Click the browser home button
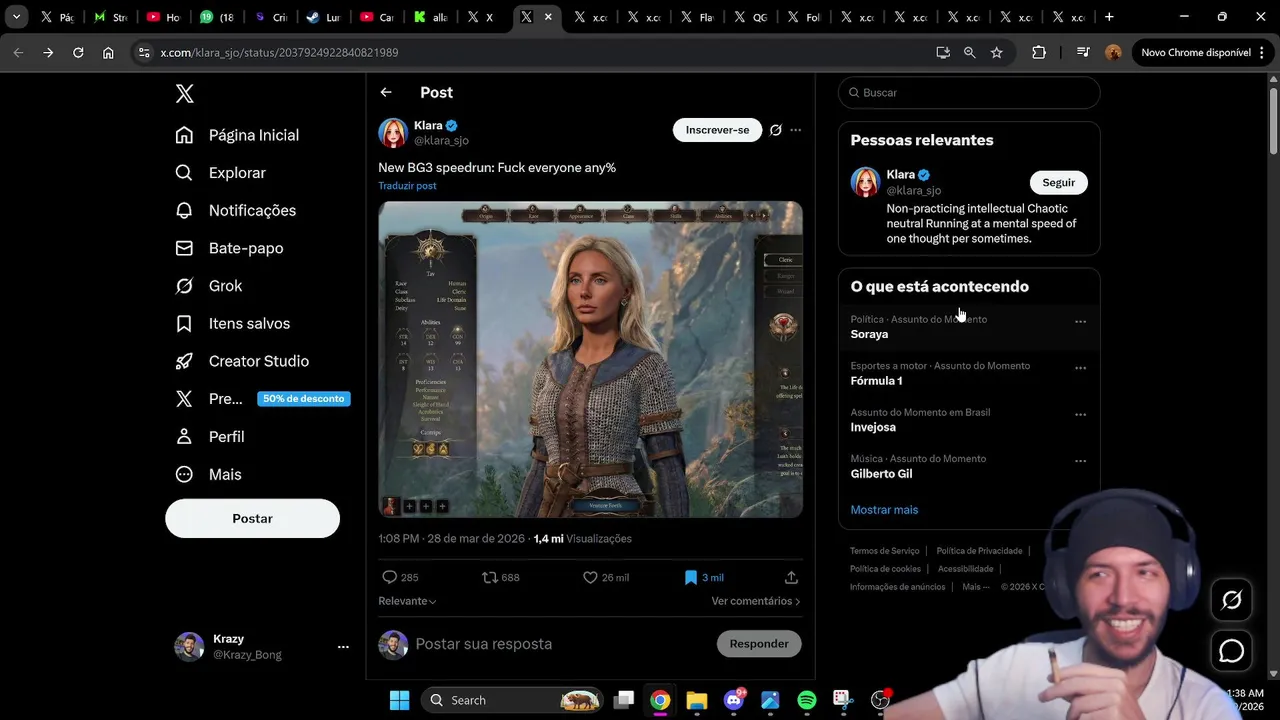The height and width of the screenshot is (720, 1280). click(x=108, y=53)
